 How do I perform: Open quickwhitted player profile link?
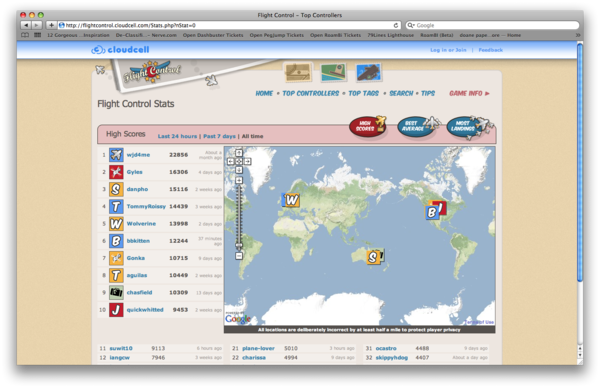(x=145, y=310)
